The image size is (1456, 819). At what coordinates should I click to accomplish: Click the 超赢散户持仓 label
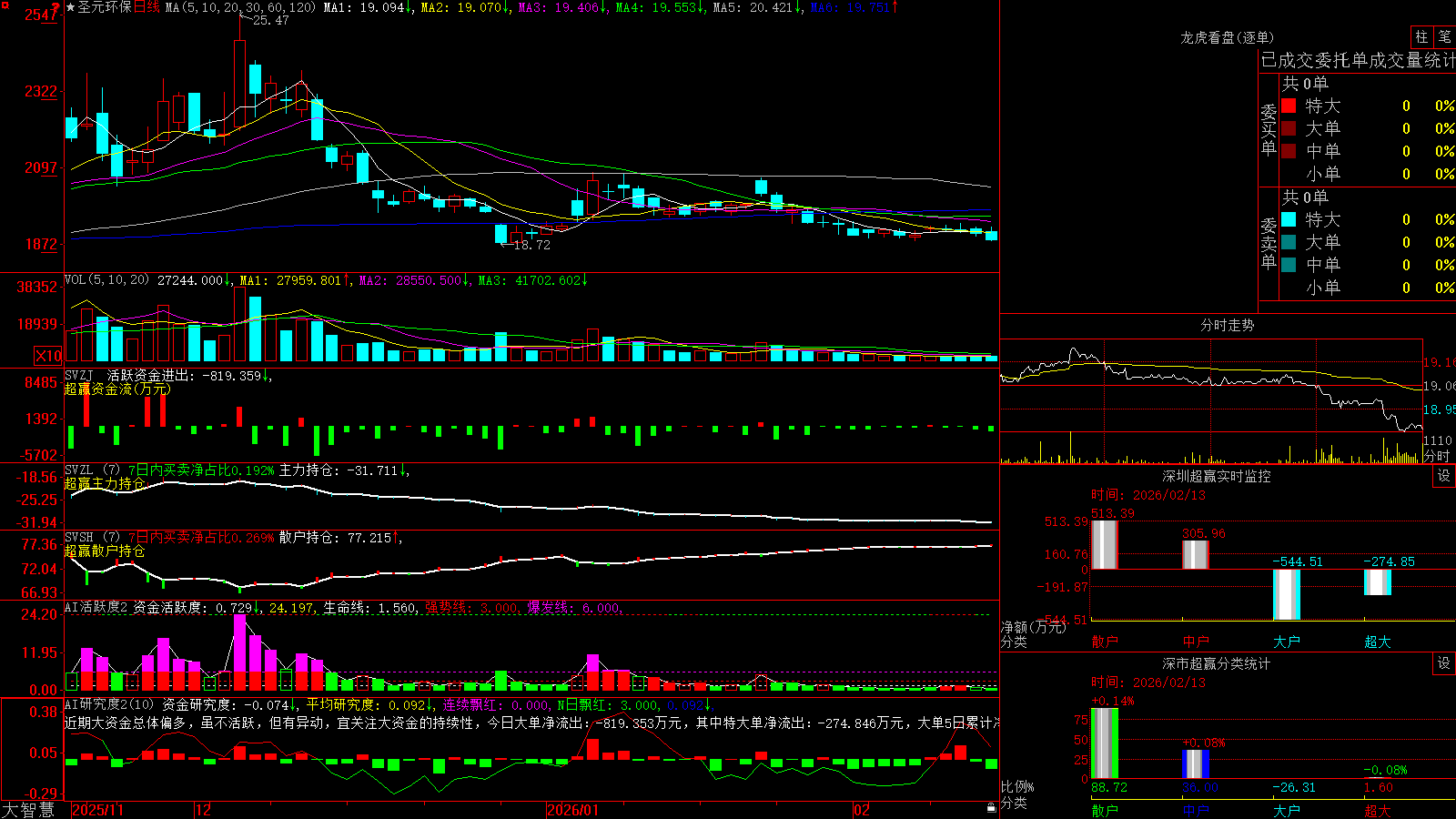click(105, 551)
